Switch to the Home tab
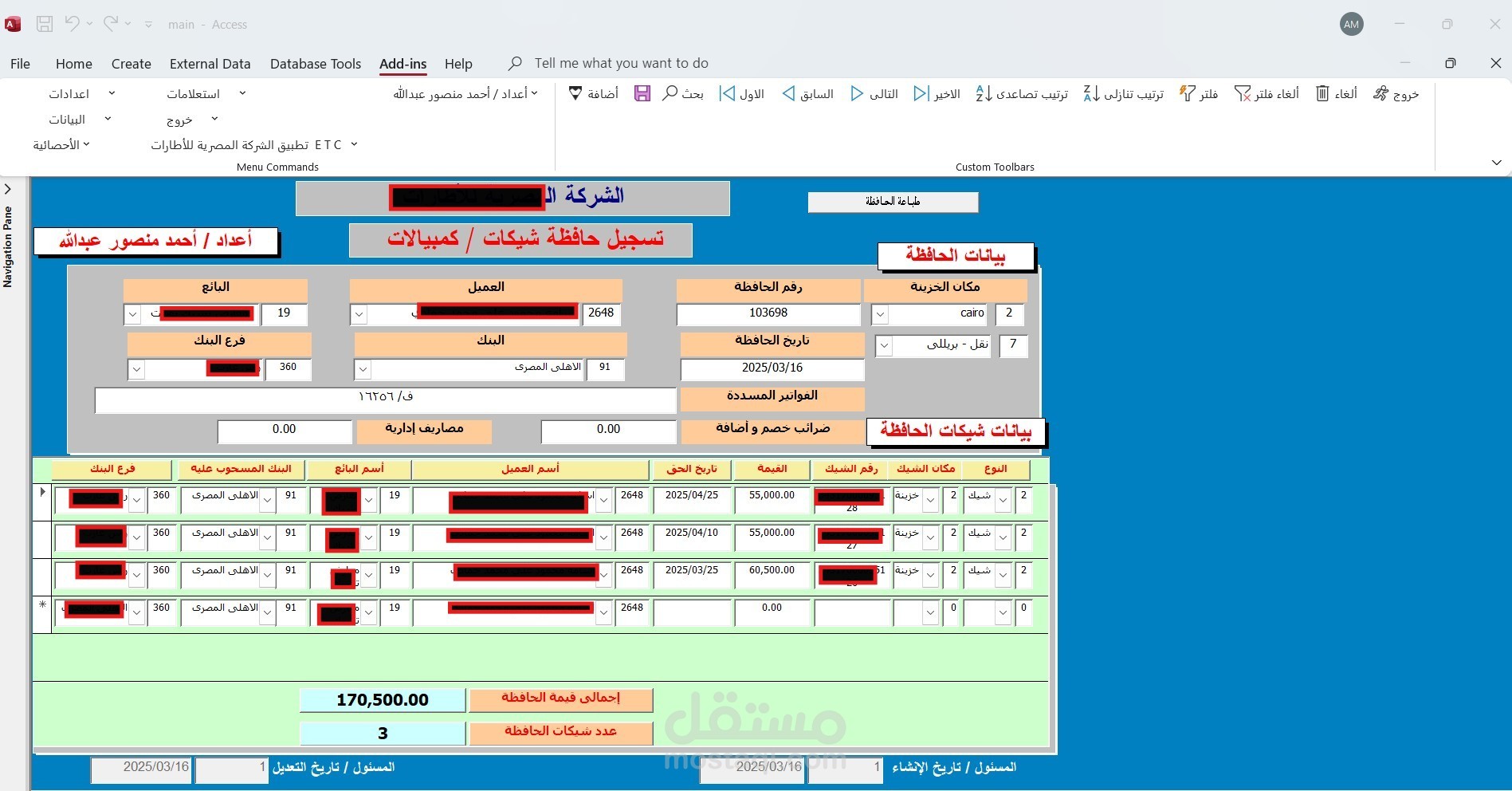This screenshot has width=1512, height=791. [74, 64]
